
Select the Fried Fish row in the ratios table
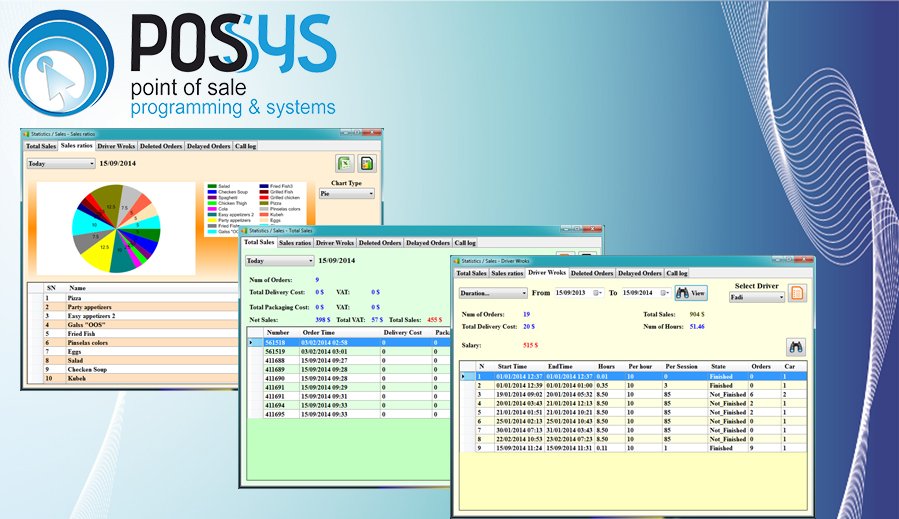133,334
